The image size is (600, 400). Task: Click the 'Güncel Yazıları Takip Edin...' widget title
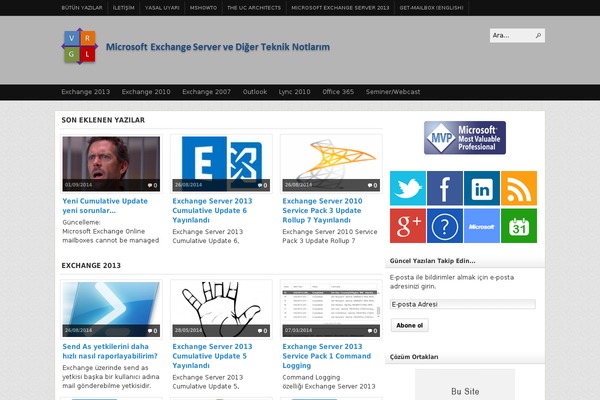pos(432,261)
